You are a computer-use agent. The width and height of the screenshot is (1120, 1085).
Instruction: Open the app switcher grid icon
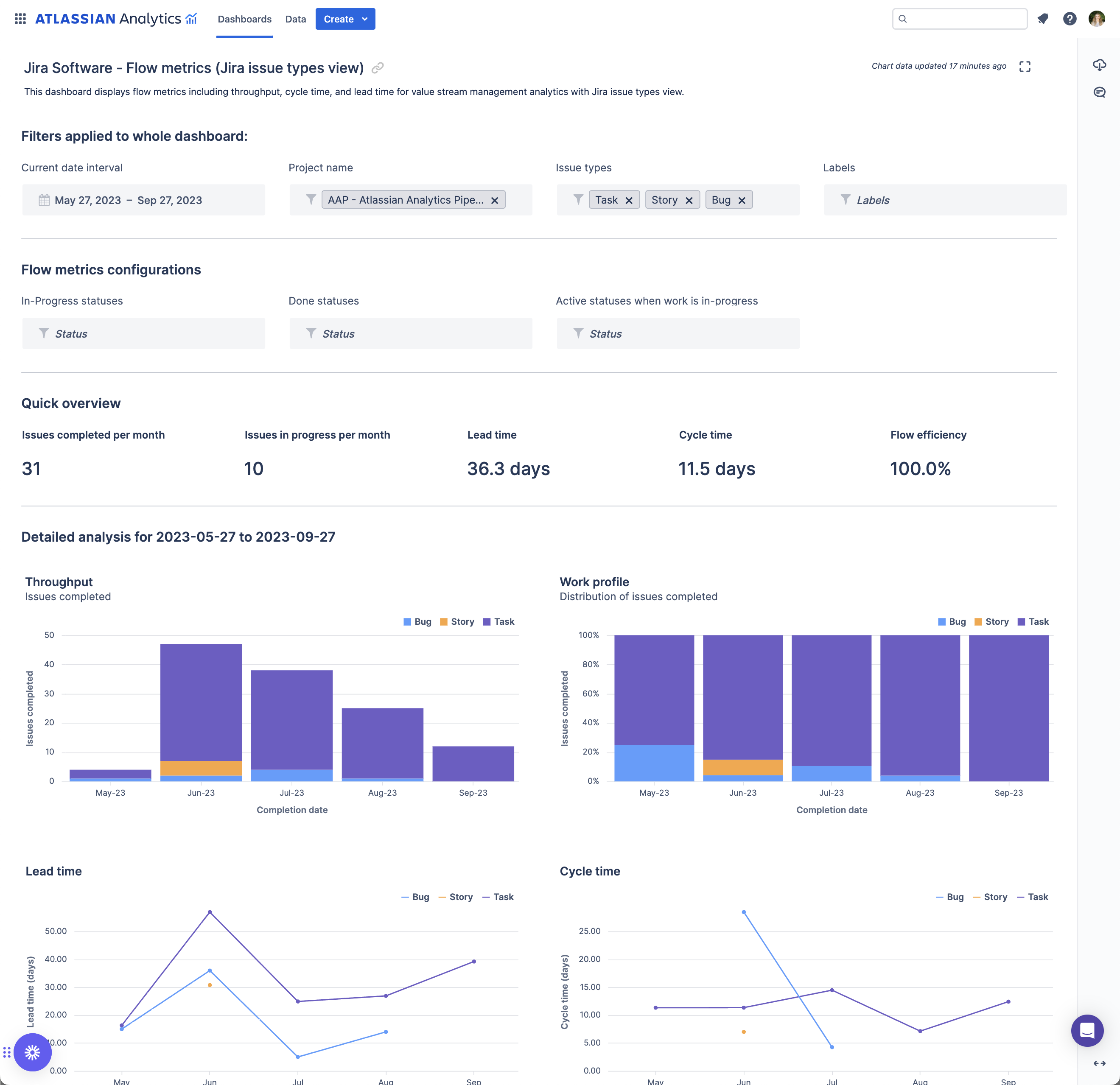20,19
